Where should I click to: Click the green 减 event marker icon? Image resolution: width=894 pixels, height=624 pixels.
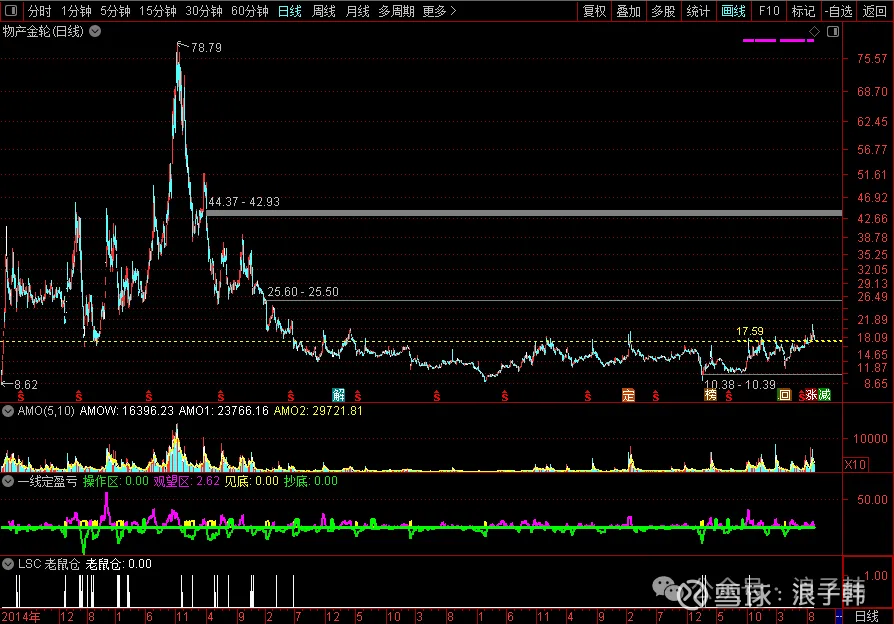(824, 395)
